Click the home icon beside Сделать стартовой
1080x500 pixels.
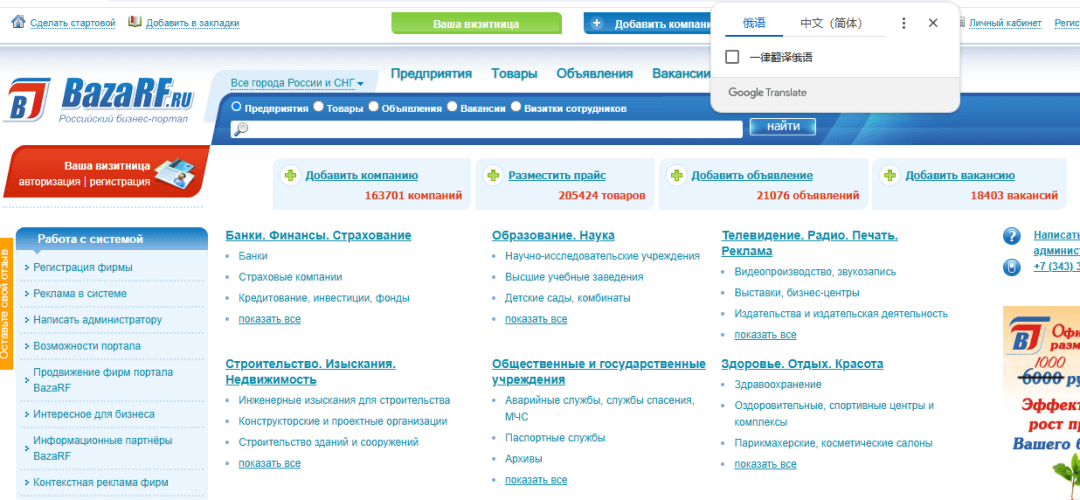(18, 22)
